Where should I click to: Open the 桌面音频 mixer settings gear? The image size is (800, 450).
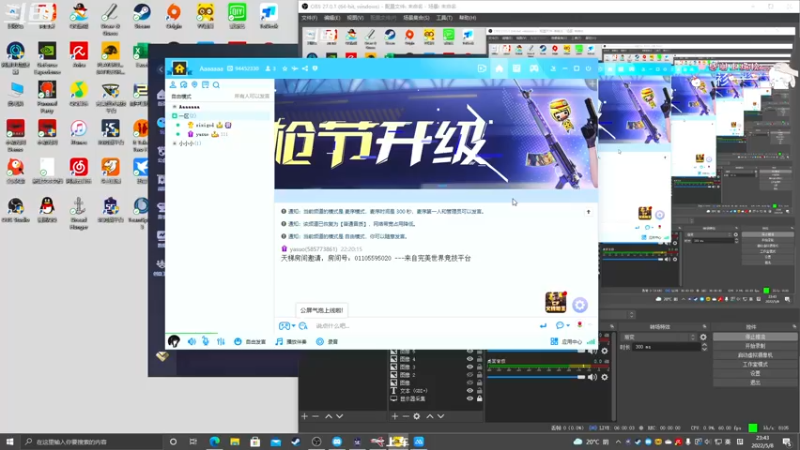[x=605, y=377]
